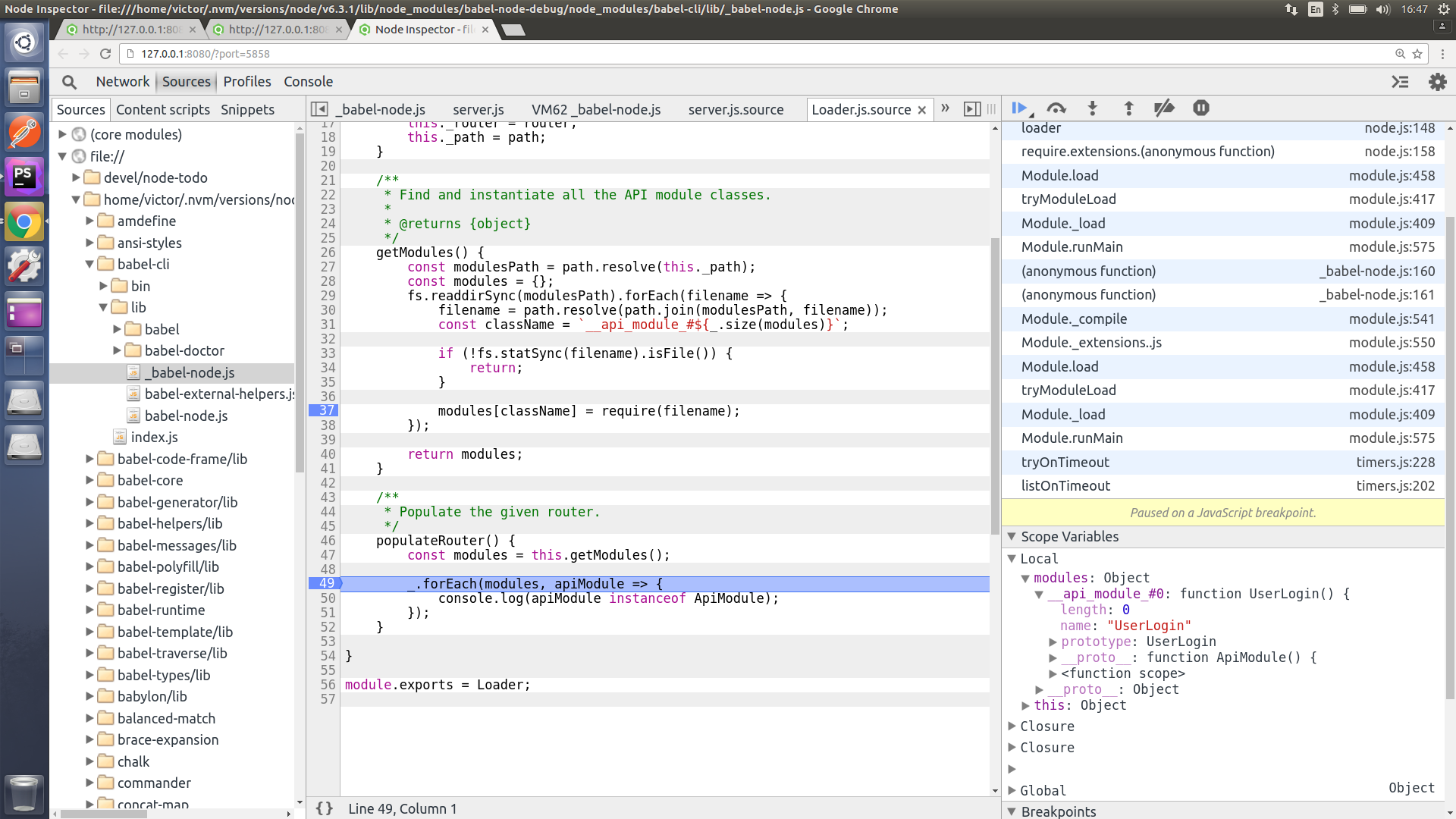Show the navigator toggle icon left of file tabs
This screenshot has width=1456, height=819.
320,109
